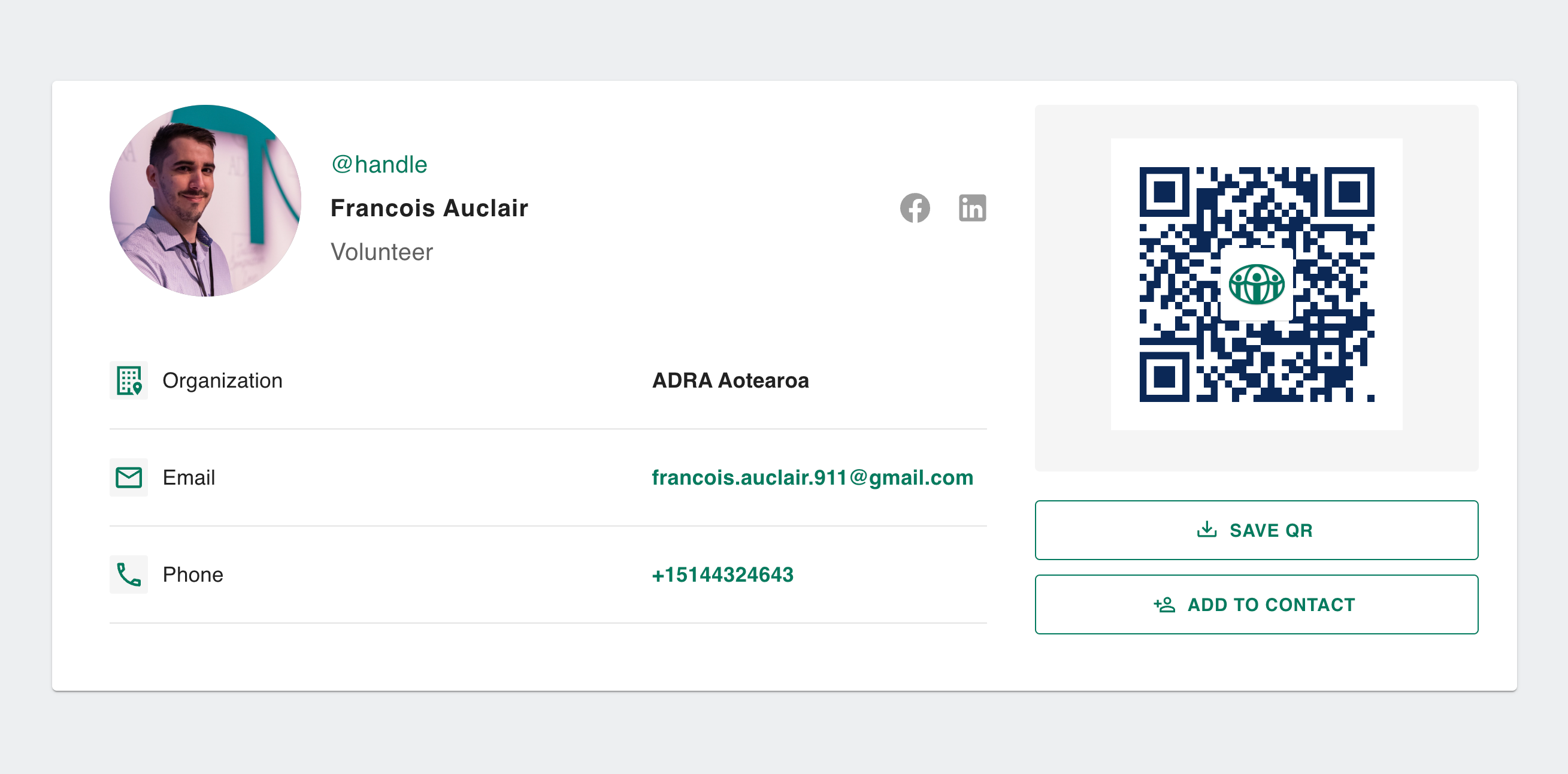Click the Organization row label

tap(222, 380)
